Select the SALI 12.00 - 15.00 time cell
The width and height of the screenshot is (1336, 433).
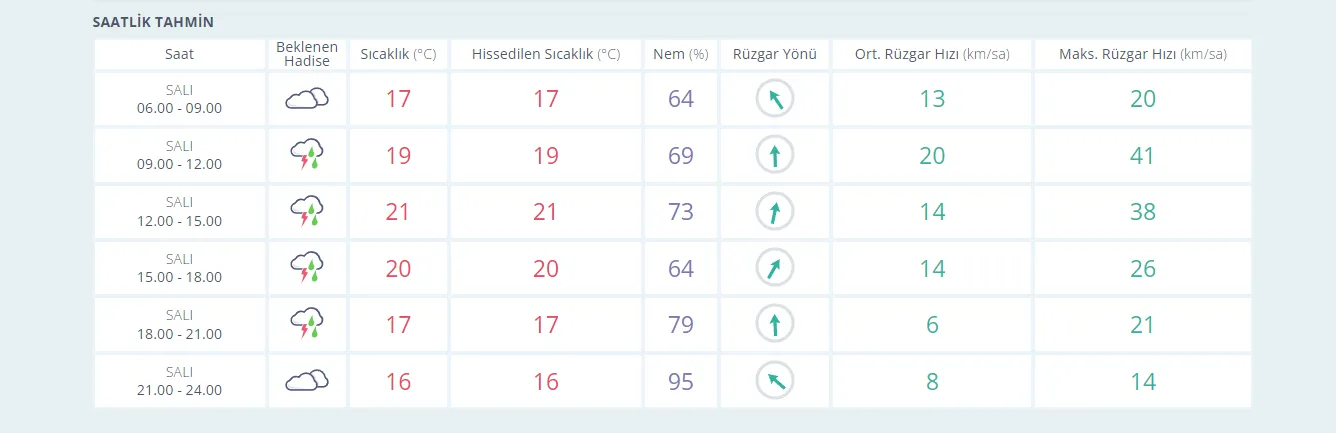tap(180, 211)
